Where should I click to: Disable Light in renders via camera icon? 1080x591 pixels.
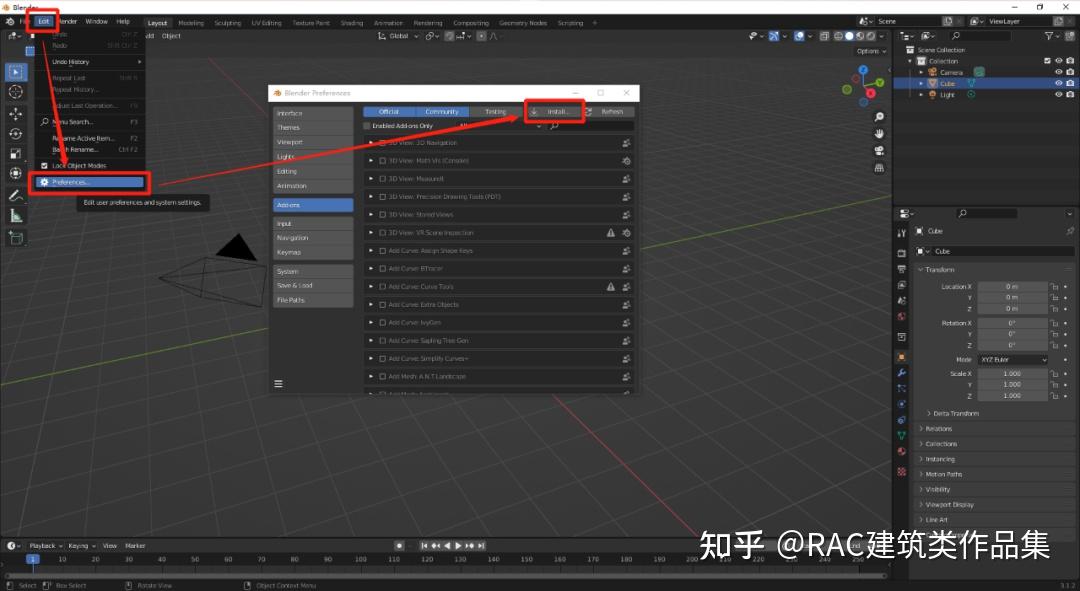pyautogui.click(x=1070, y=94)
